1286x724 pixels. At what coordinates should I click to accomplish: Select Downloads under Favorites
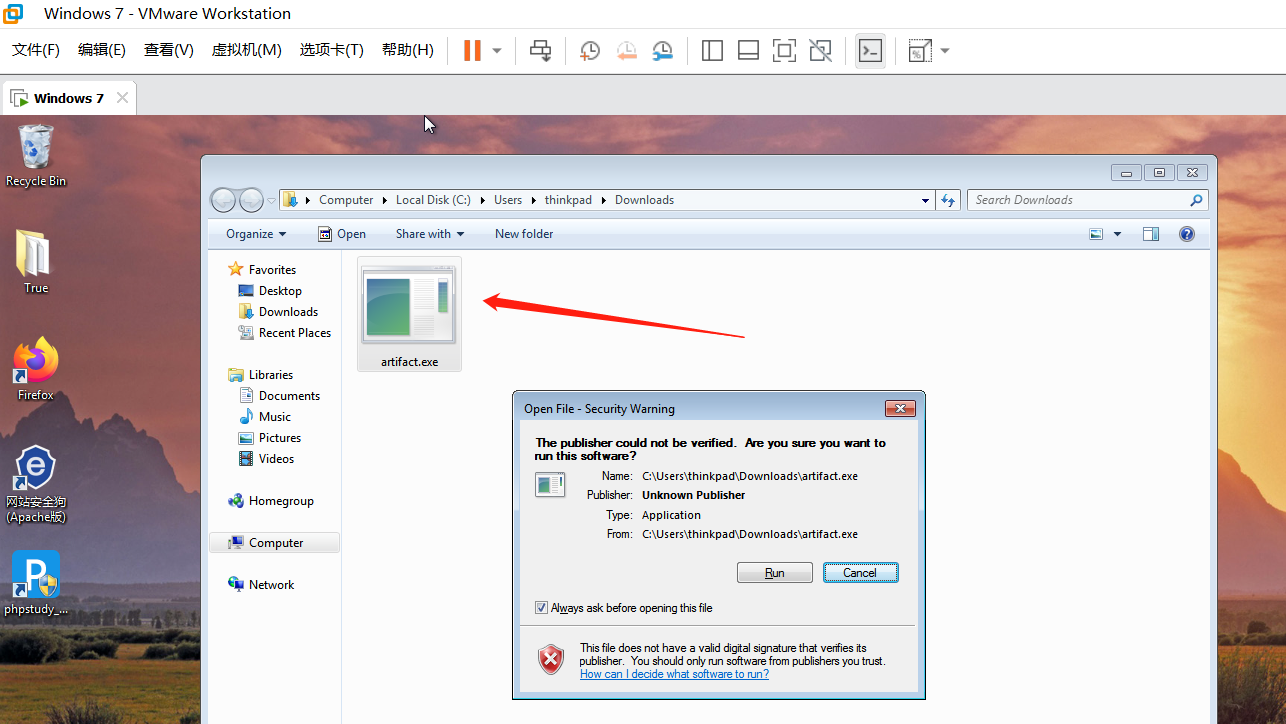(278, 312)
